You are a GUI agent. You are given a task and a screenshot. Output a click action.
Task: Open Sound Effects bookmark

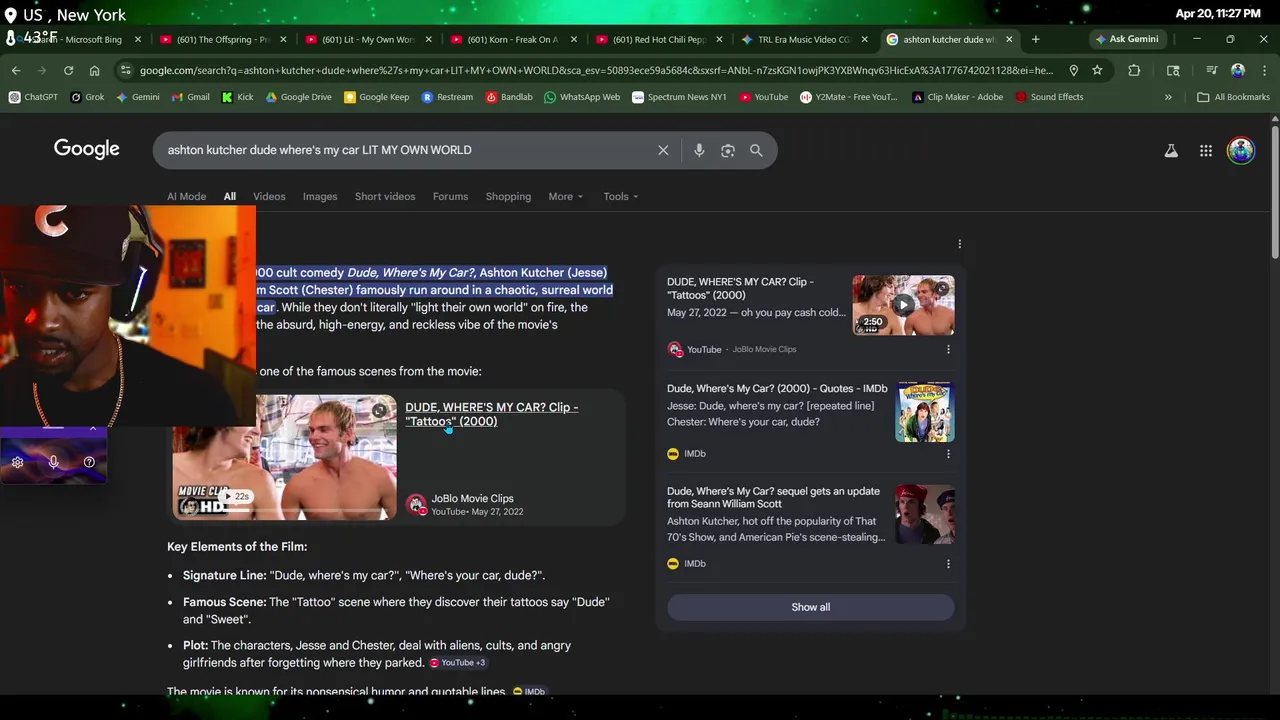coord(1049,97)
